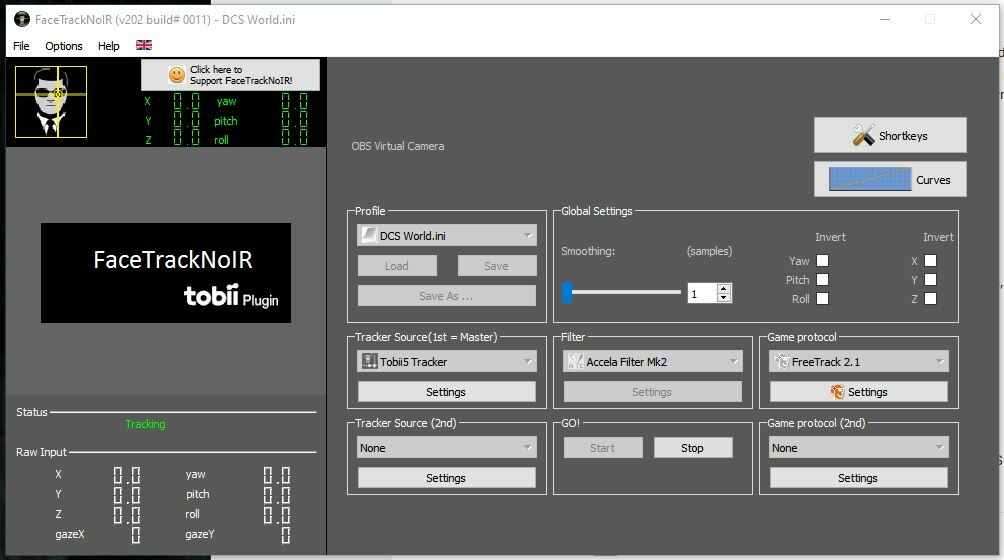The width and height of the screenshot is (1004, 560).
Task: Click the Support FaceTrackNoIR banner button
Action: coord(231,75)
